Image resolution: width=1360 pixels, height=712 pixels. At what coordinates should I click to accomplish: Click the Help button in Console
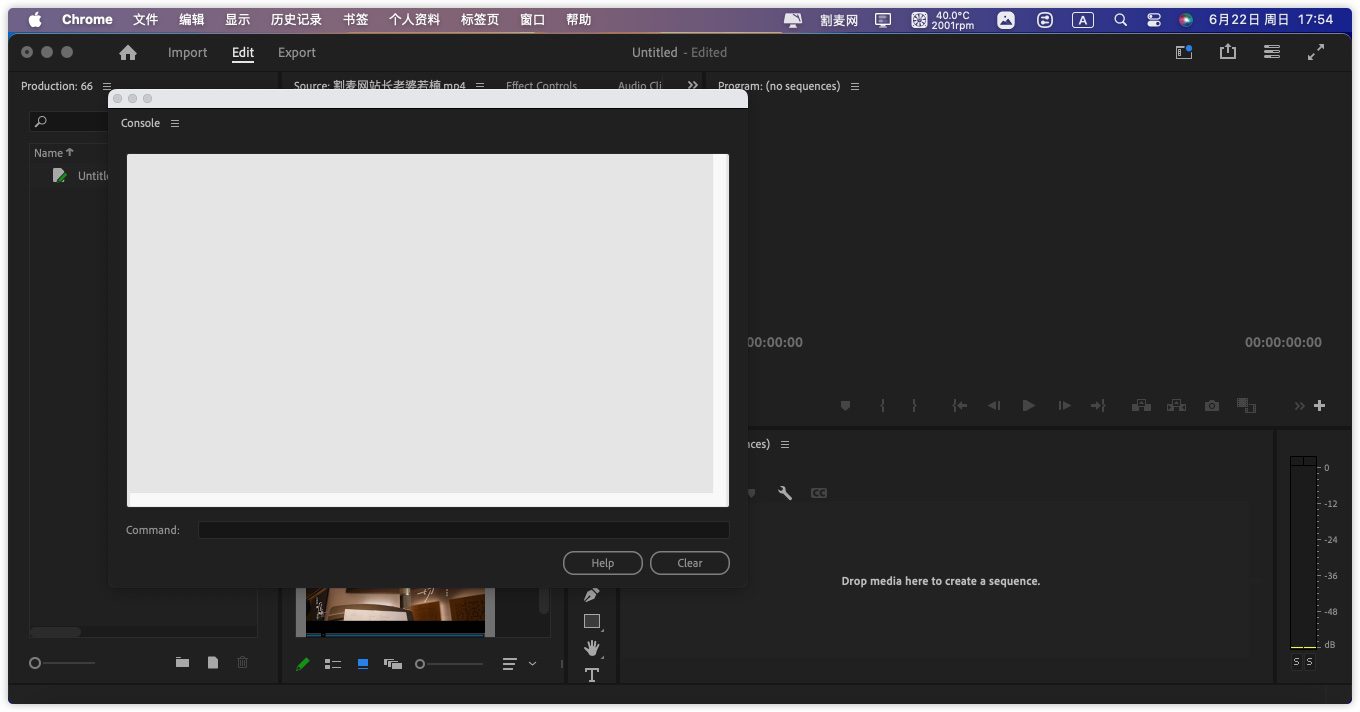tap(602, 563)
